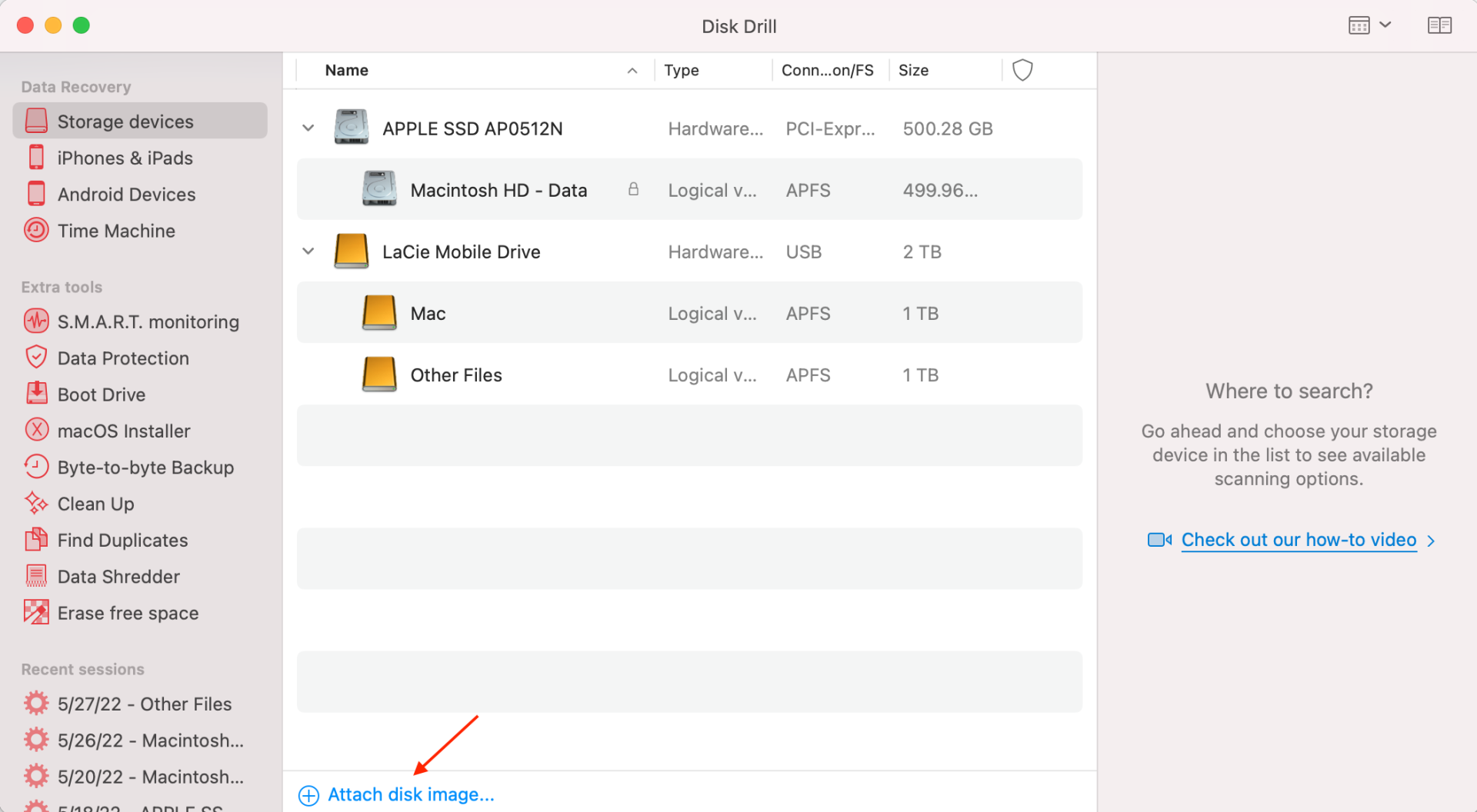Collapse the LaCie Mobile Drive tree
The width and height of the screenshot is (1477, 812).
tap(308, 251)
